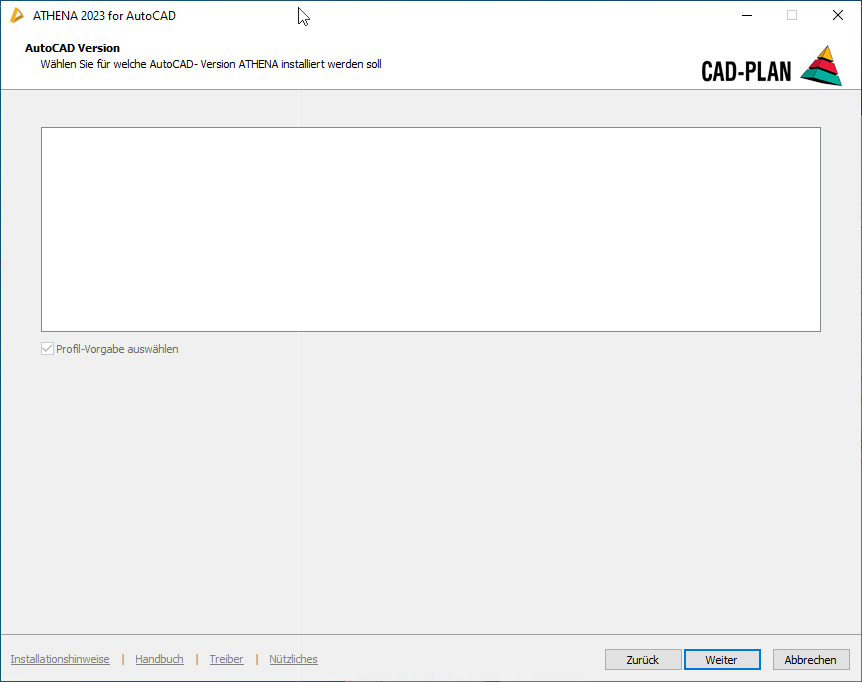Open the Nützliches link
Viewport: 862px width, 682px height.
pyautogui.click(x=293, y=659)
